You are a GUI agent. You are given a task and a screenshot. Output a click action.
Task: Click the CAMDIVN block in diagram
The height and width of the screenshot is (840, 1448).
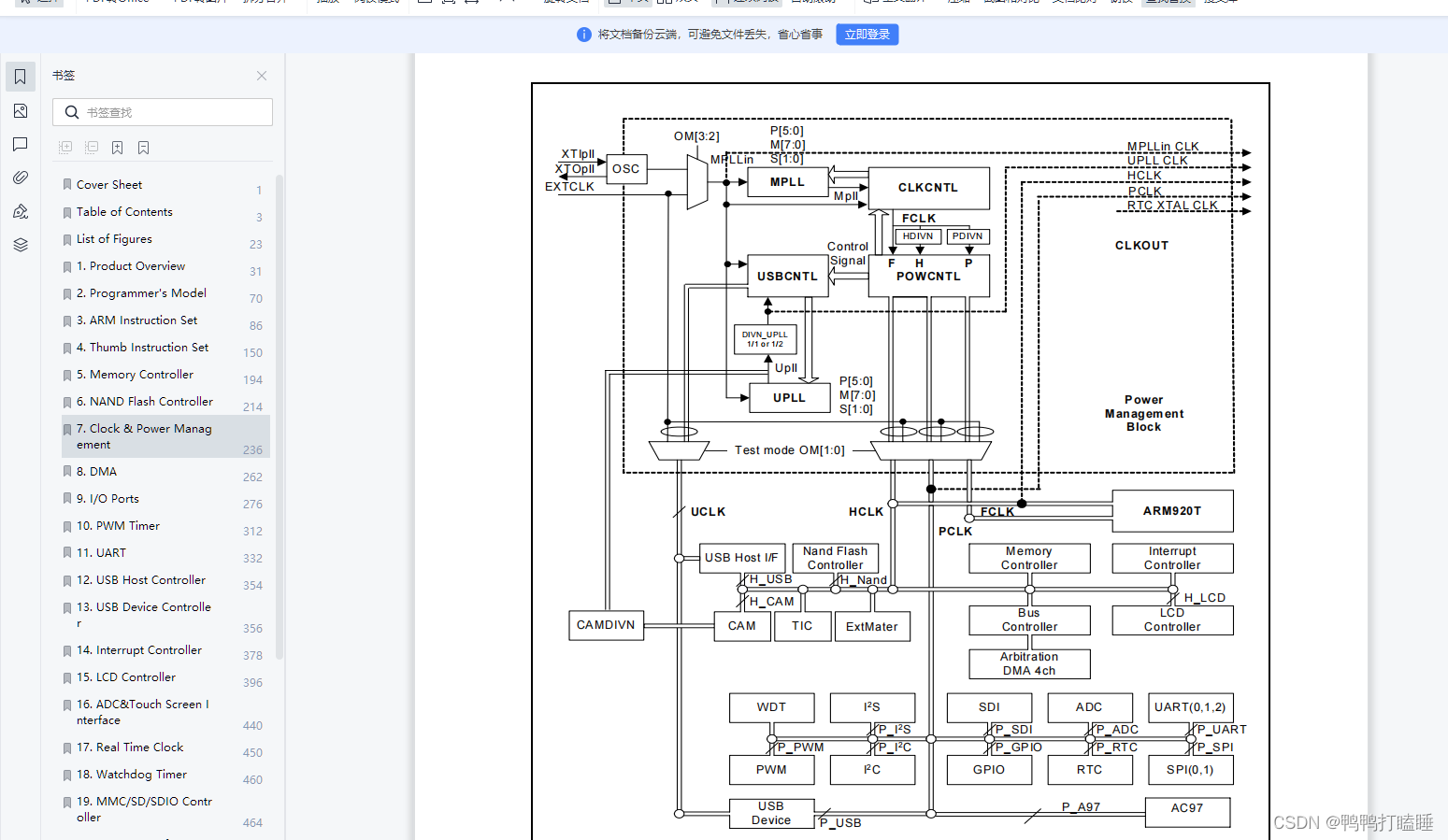tap(606, 625)
